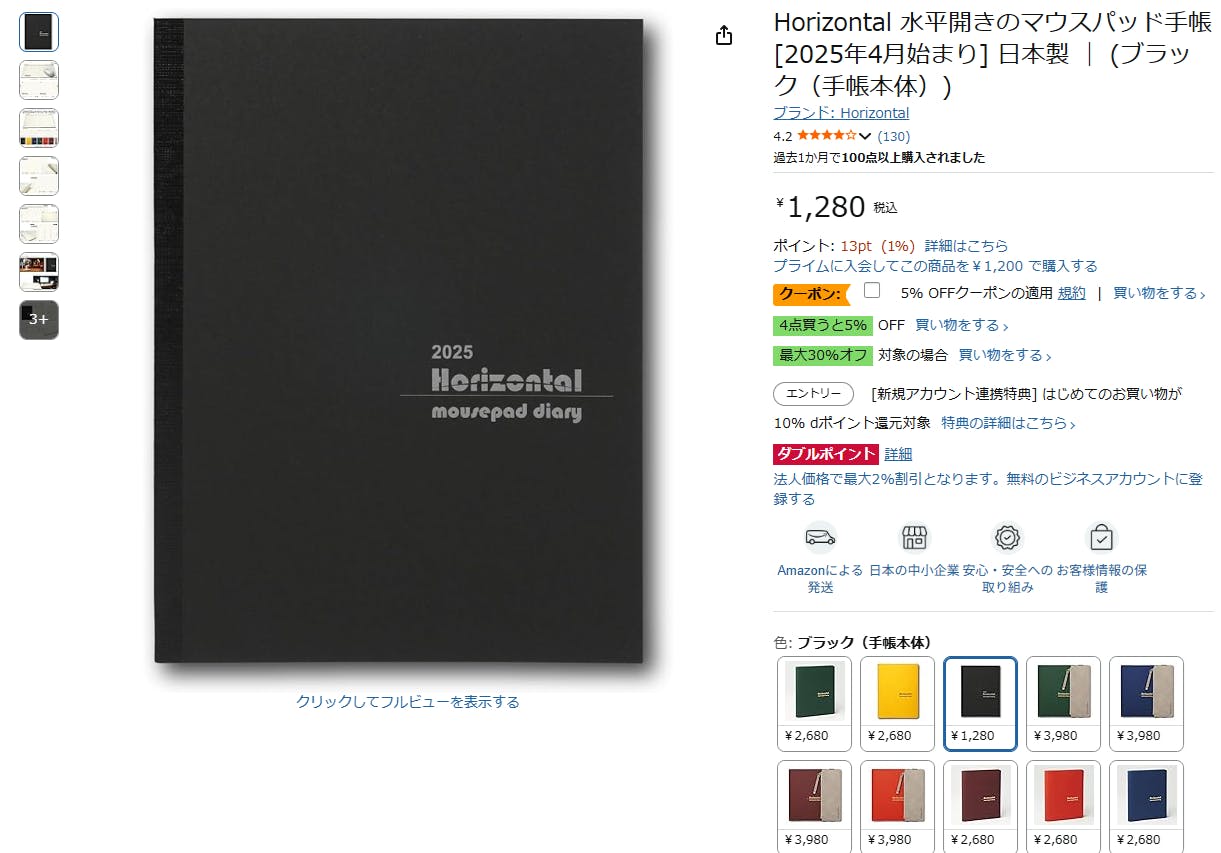Image resolution: width=1221 pixels, height=853 pixels.
Task: Choose the navy cover set at ¥3,980
Action: (x=1146, y=704)
